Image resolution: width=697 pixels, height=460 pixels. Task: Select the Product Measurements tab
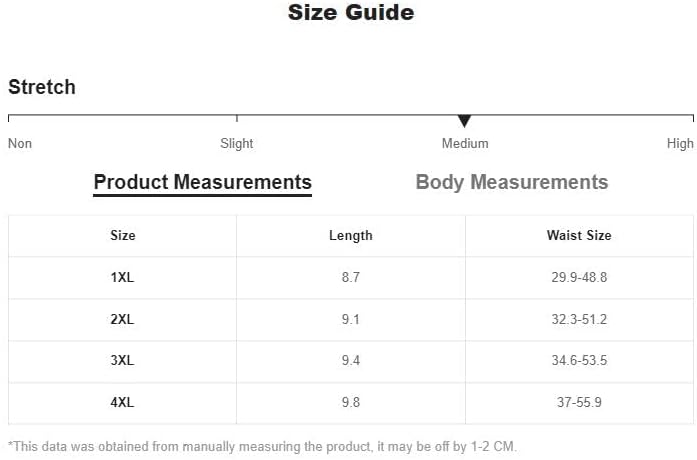pyautogui.click(x=203, y=183)
